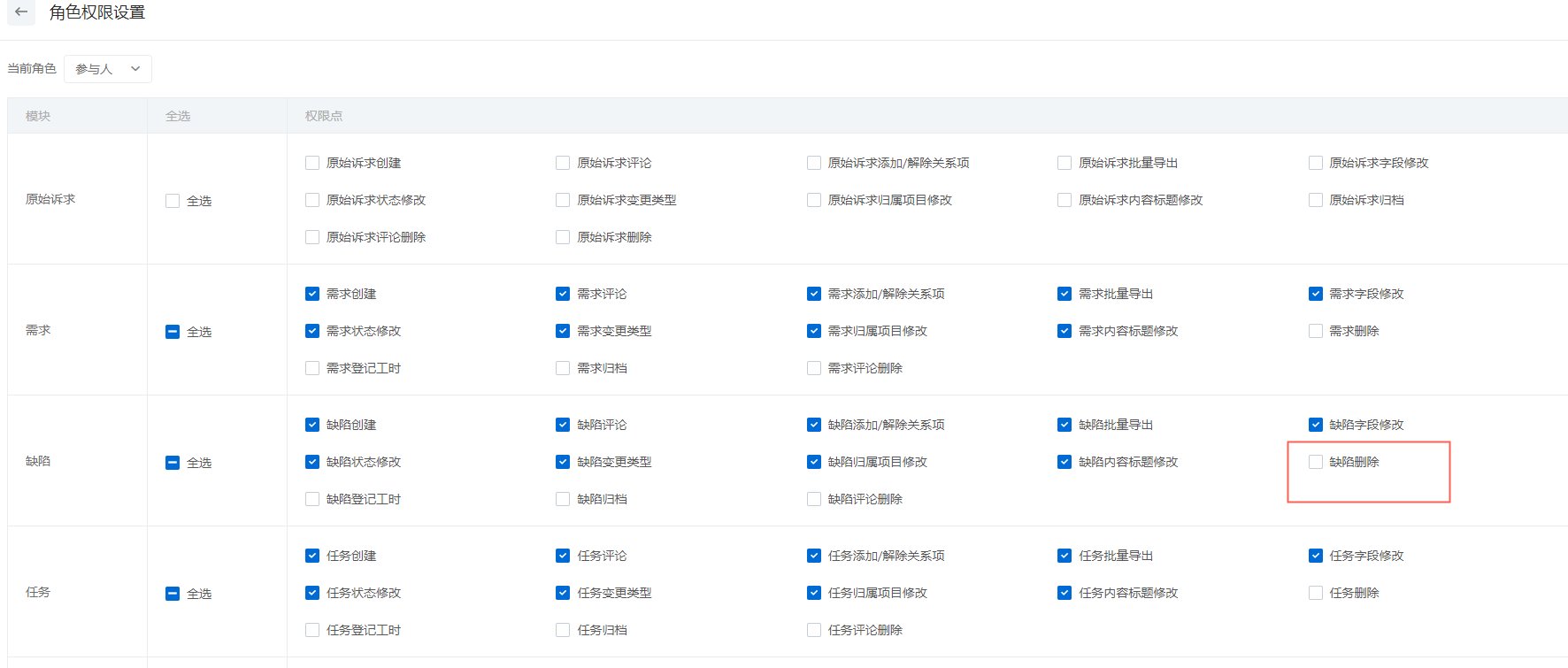Check 原始诉求归属项目修改 checkbox
This screenshot has width=1568, height=668.
point(814,200)
